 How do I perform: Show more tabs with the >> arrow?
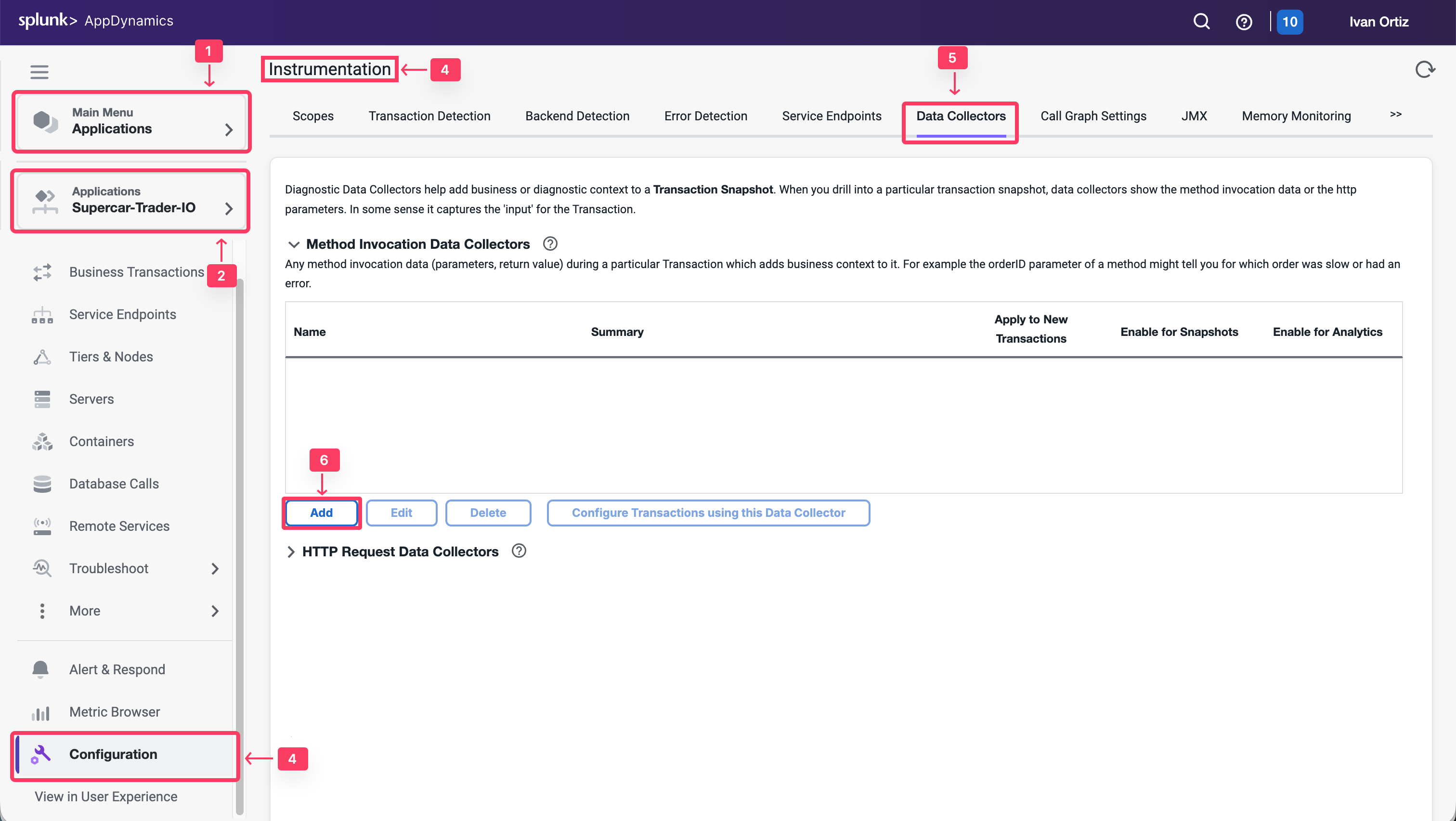point(1395,114)
